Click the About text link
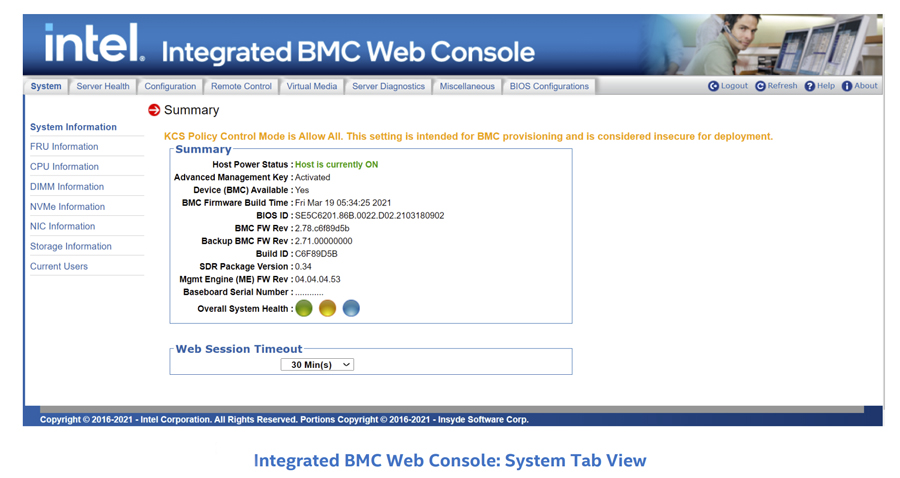This screenshot has width=900, height=478. (x=866, y=86)
